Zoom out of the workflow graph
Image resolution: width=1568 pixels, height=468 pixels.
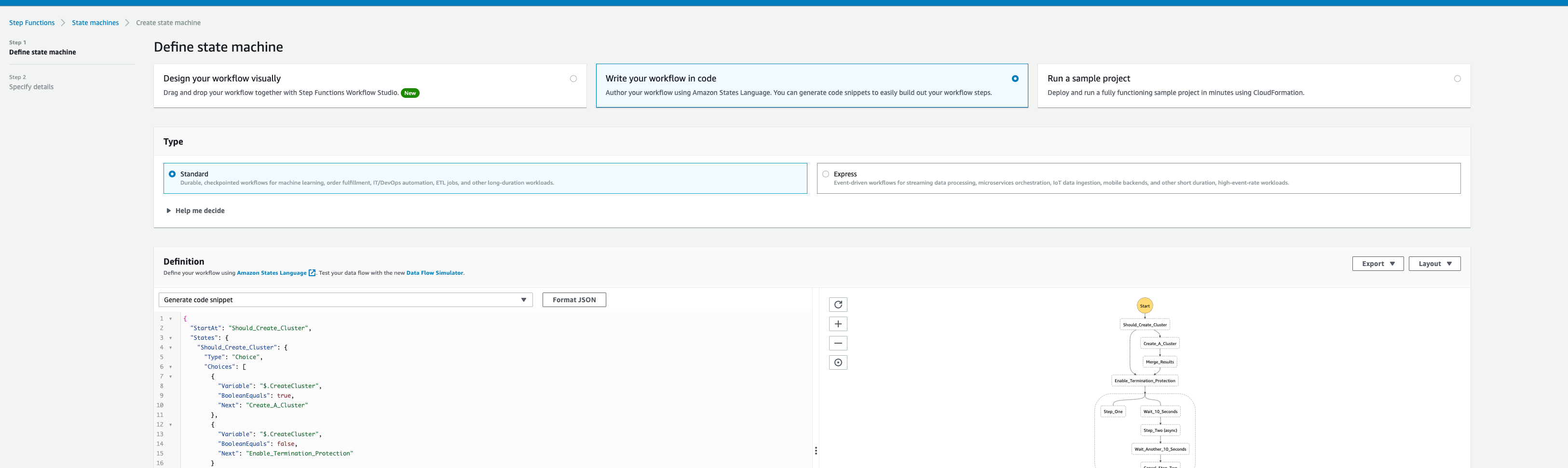tap(838, 343)
